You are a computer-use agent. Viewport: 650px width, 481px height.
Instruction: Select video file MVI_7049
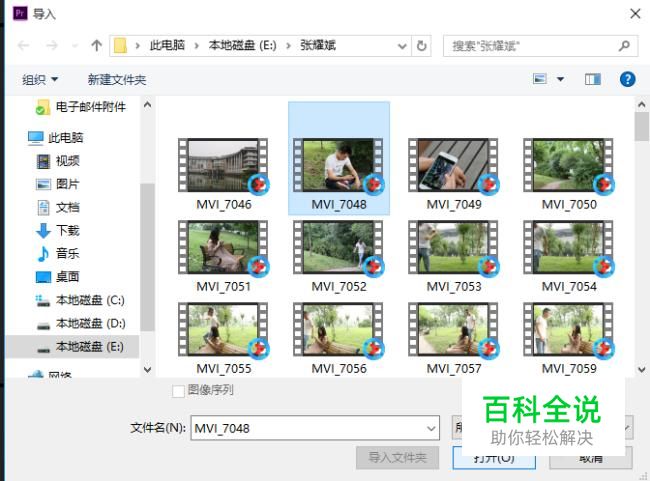tap(454, 174)
